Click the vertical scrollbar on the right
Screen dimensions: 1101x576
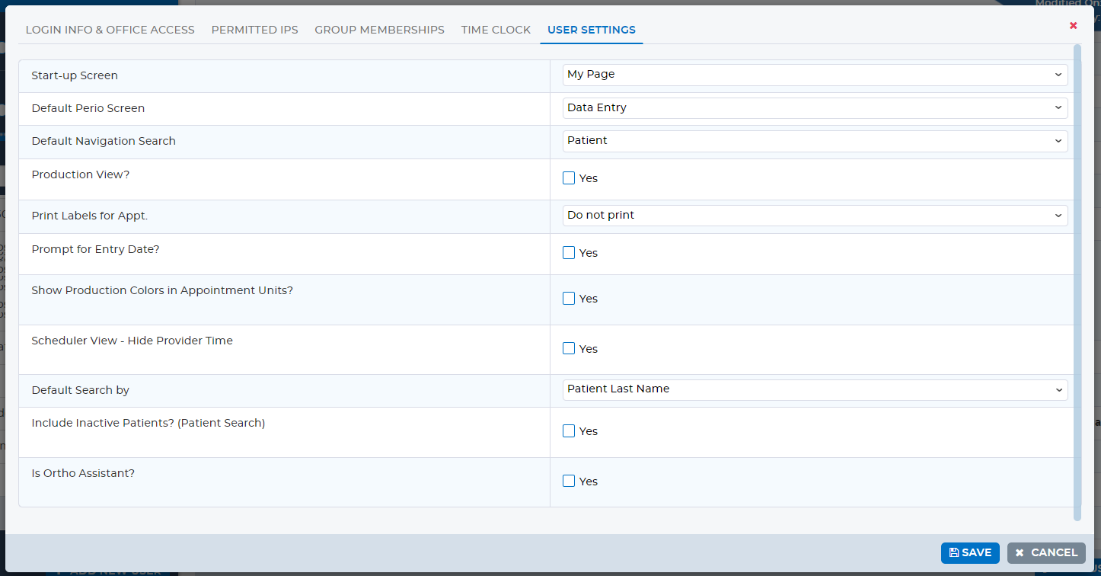(1077, 280)
